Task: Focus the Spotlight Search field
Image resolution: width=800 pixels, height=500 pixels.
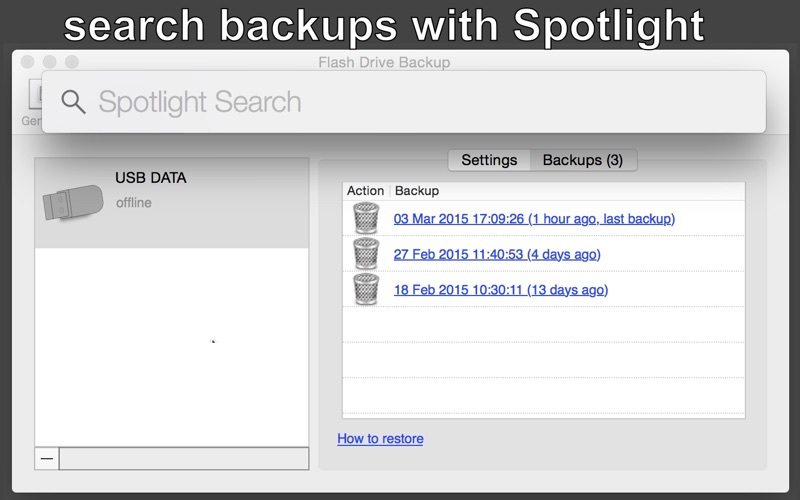Action: pos(404,102)
